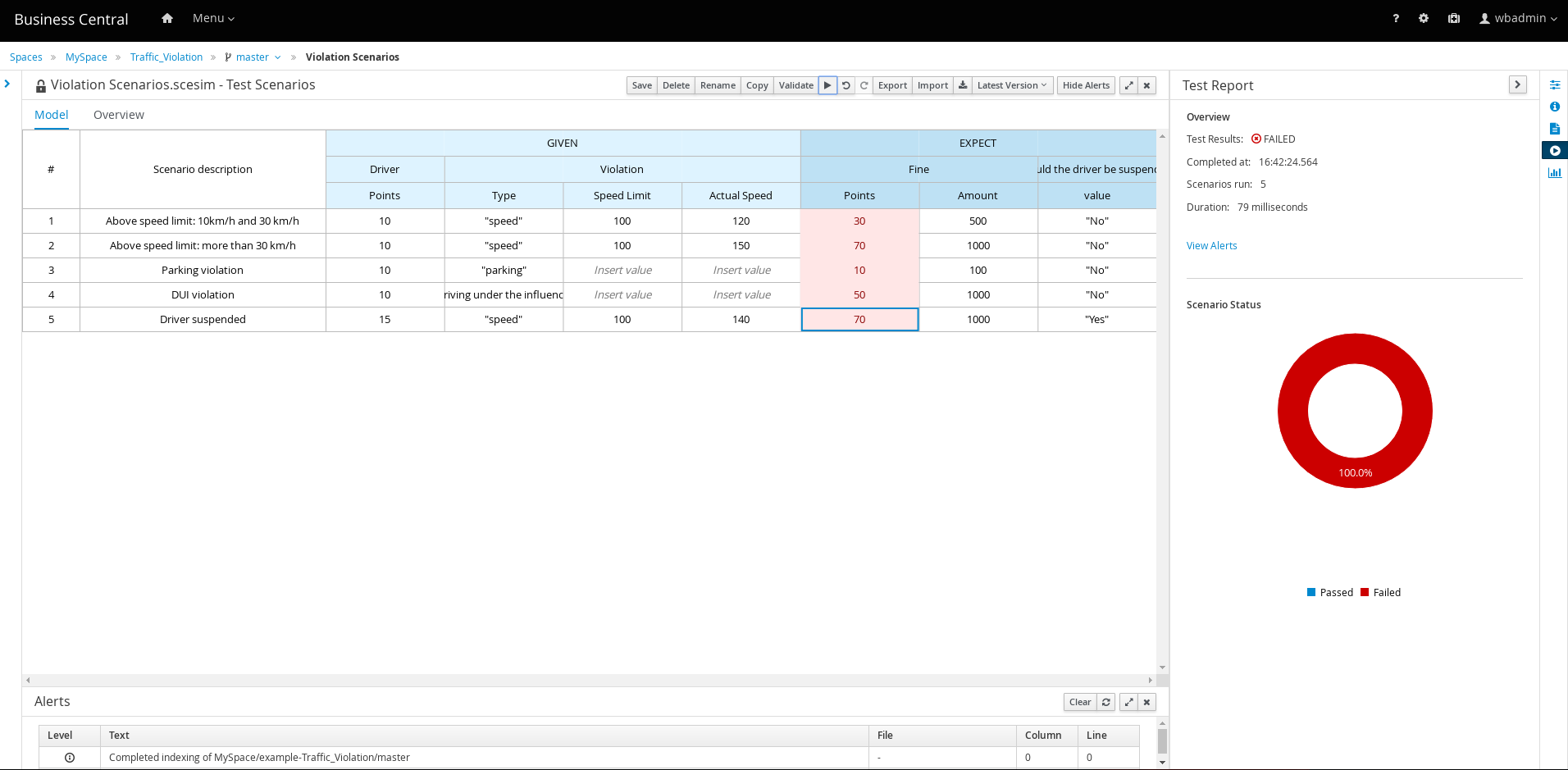This screenshot has width=1568, height=770.
Task: Click the Save button
Action: 642,85
